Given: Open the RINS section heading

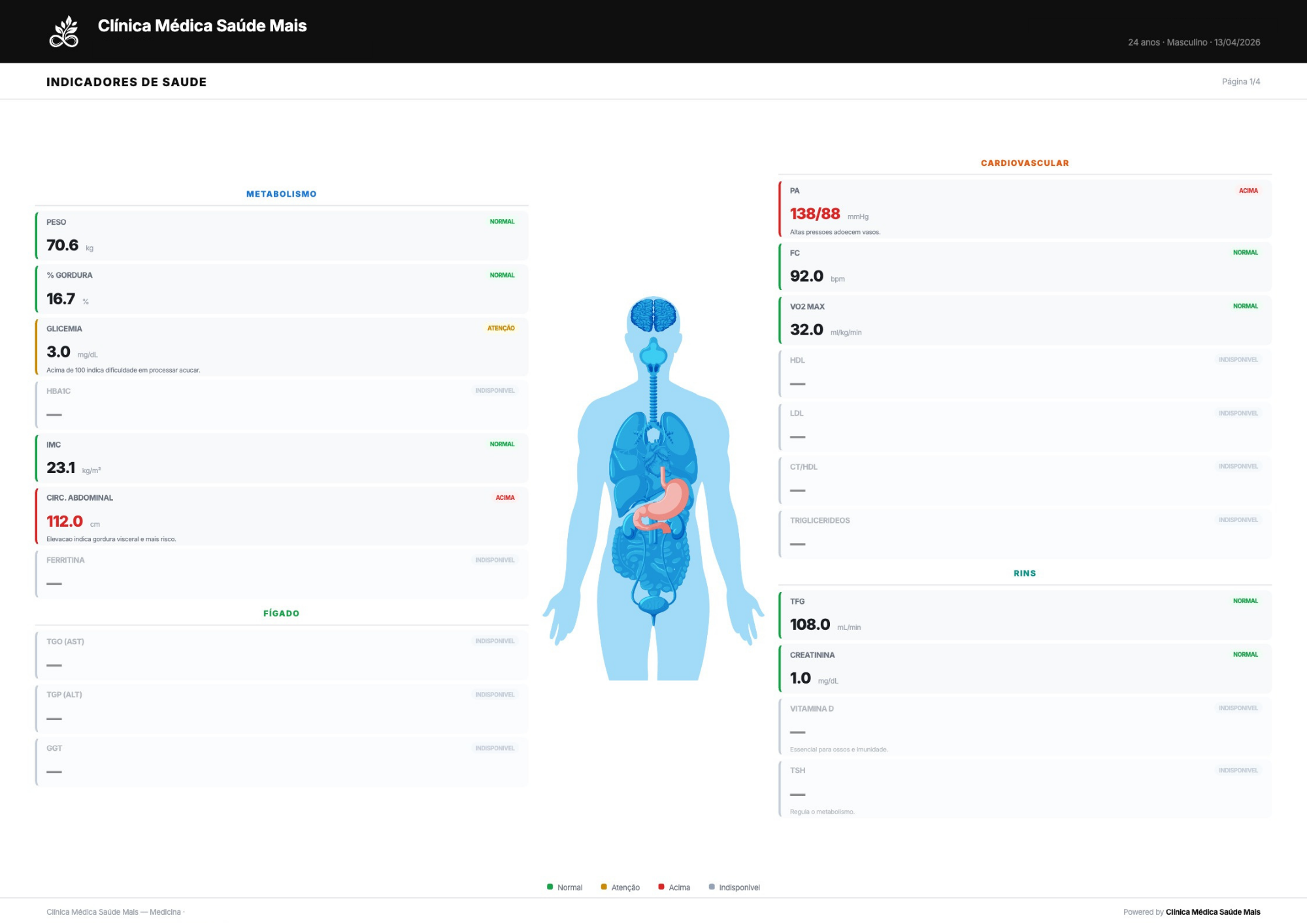Looking at the screenshot, I should pyautogui.click(x=1024, y=573).
